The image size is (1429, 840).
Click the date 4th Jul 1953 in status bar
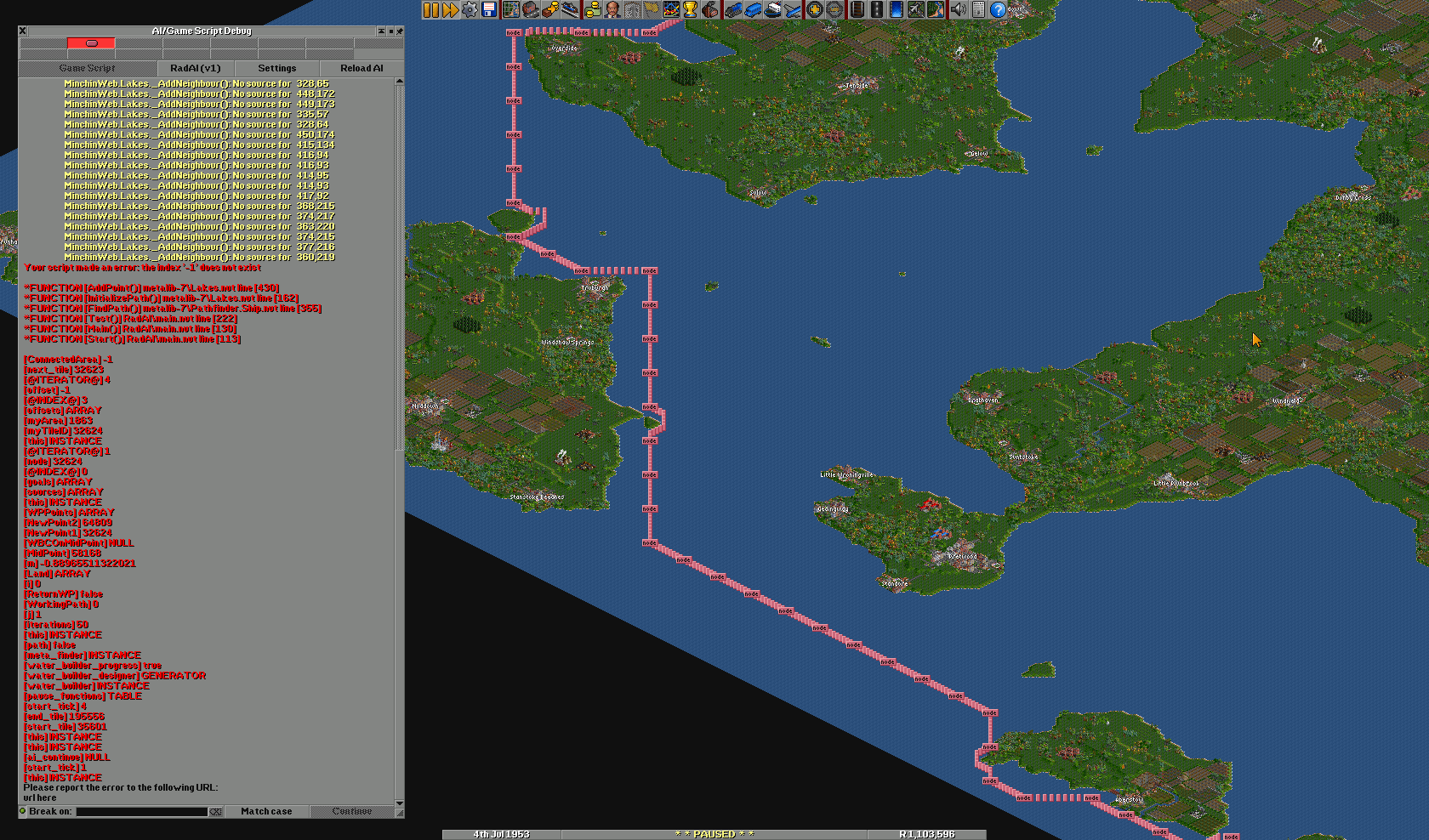pyautogui.click(x=501, y=834)
